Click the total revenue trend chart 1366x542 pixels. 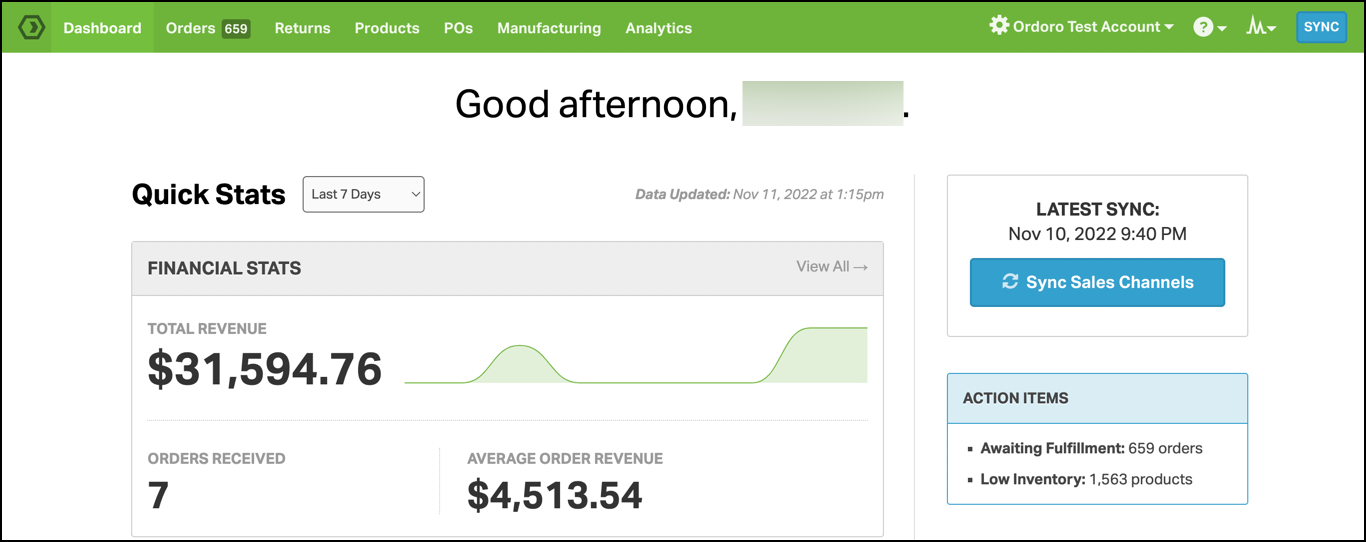635,356
